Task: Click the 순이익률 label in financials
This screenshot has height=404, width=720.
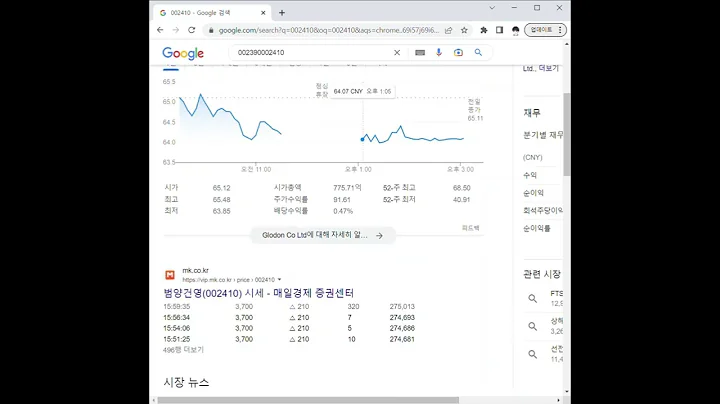Action: (x=536, y=228)
